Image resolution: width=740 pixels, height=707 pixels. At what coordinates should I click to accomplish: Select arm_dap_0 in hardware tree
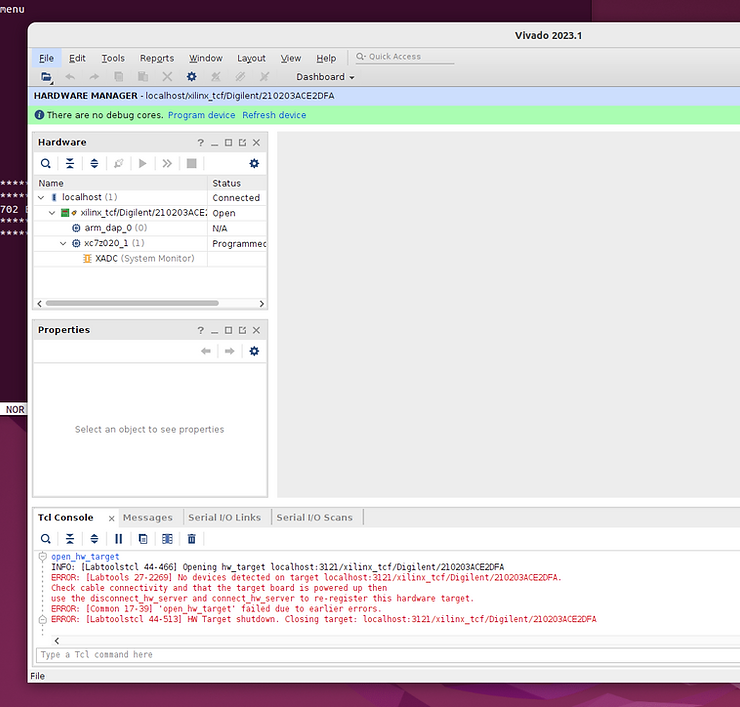[x=116, y=228]
